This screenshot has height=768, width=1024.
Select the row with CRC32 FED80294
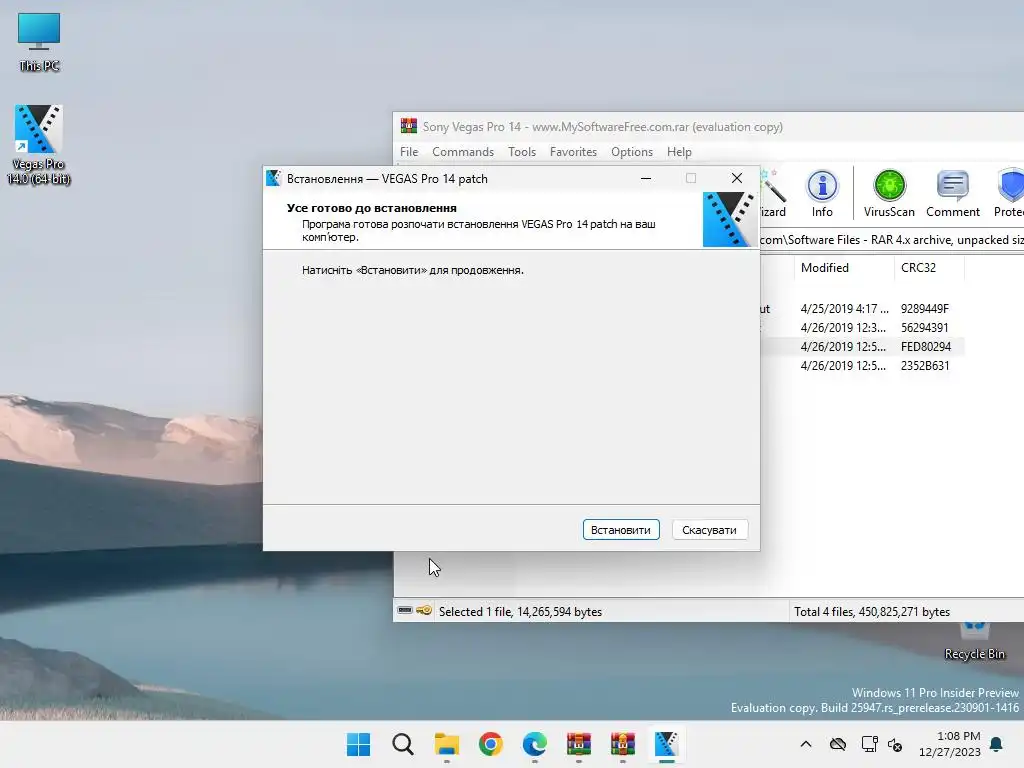point(862,346)
